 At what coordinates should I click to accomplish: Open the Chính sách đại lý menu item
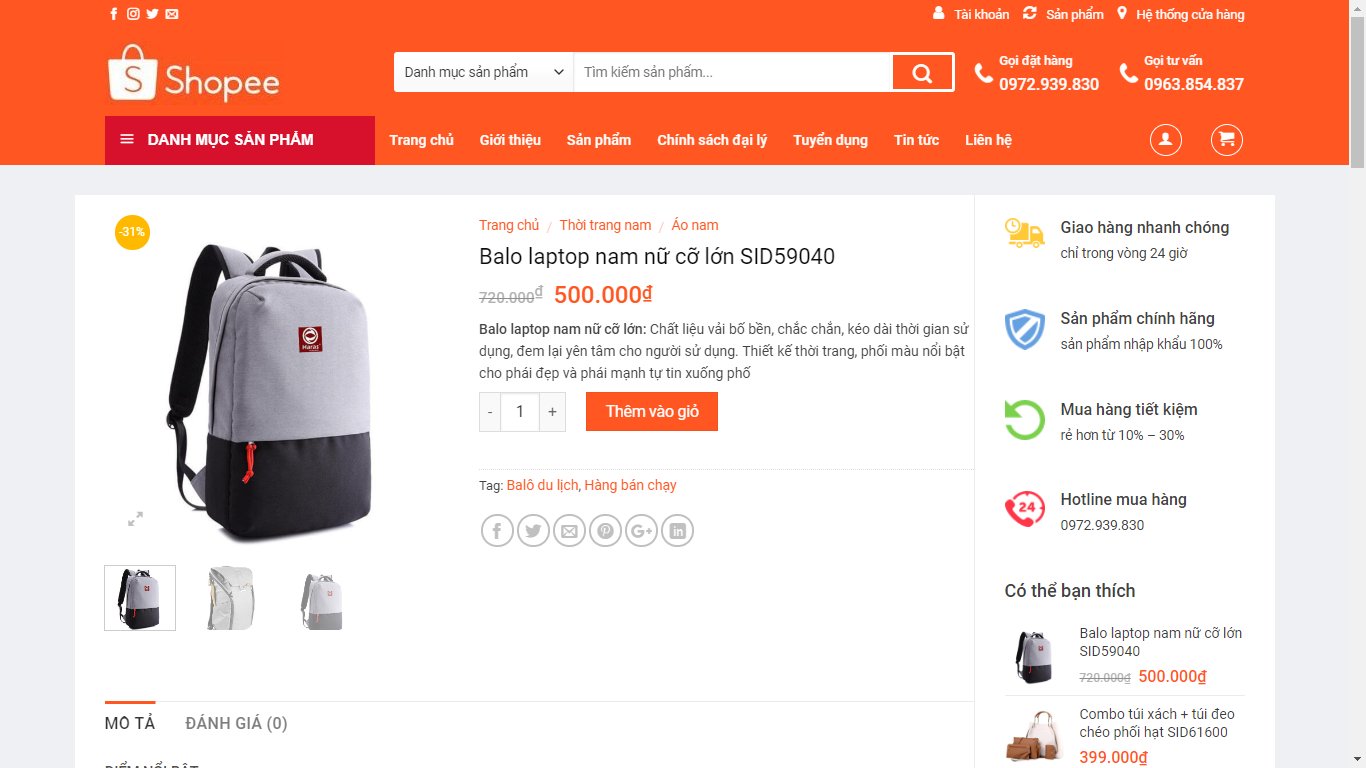point(712,140)
